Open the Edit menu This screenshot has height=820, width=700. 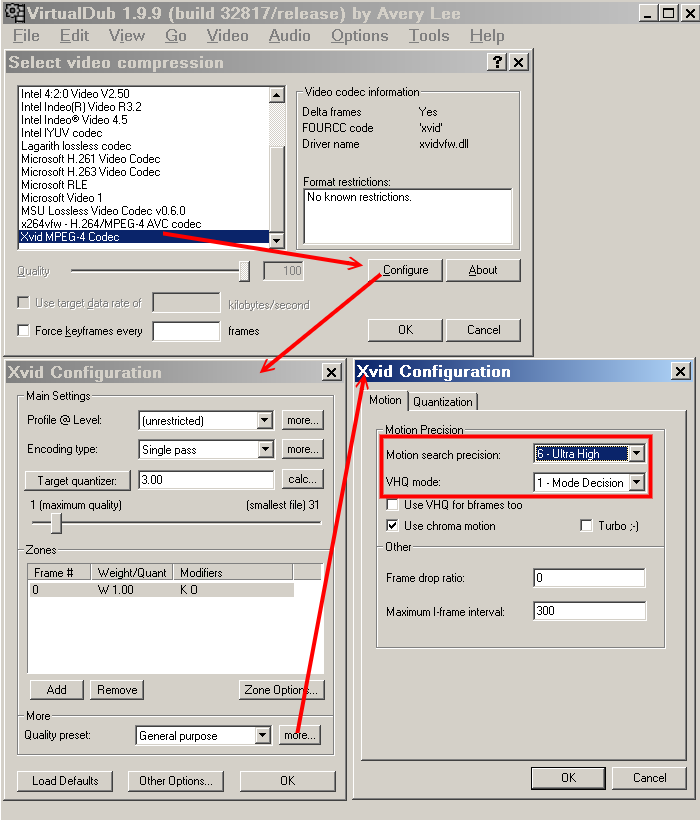click(x=74, y=36)
